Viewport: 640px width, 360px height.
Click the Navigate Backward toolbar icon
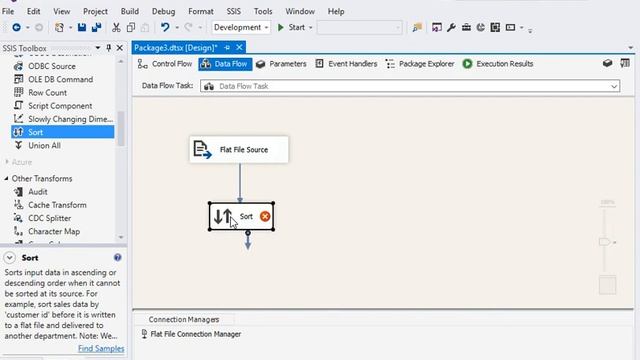tap(16, 27)
